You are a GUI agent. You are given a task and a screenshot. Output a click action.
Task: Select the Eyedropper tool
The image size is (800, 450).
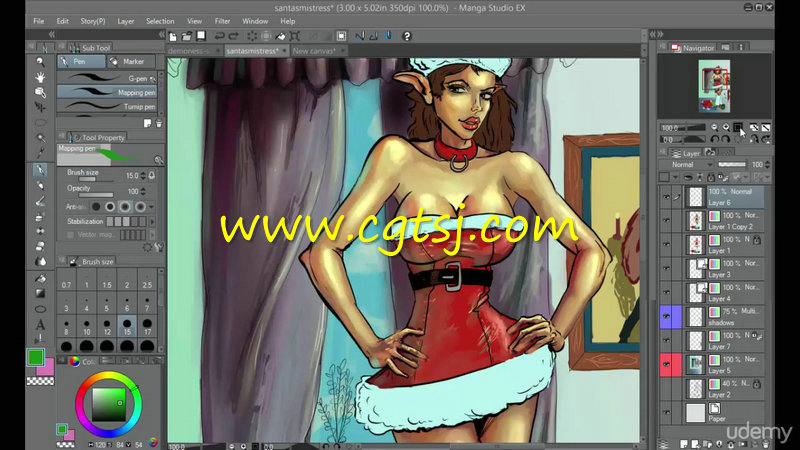[x=40, y=152]
